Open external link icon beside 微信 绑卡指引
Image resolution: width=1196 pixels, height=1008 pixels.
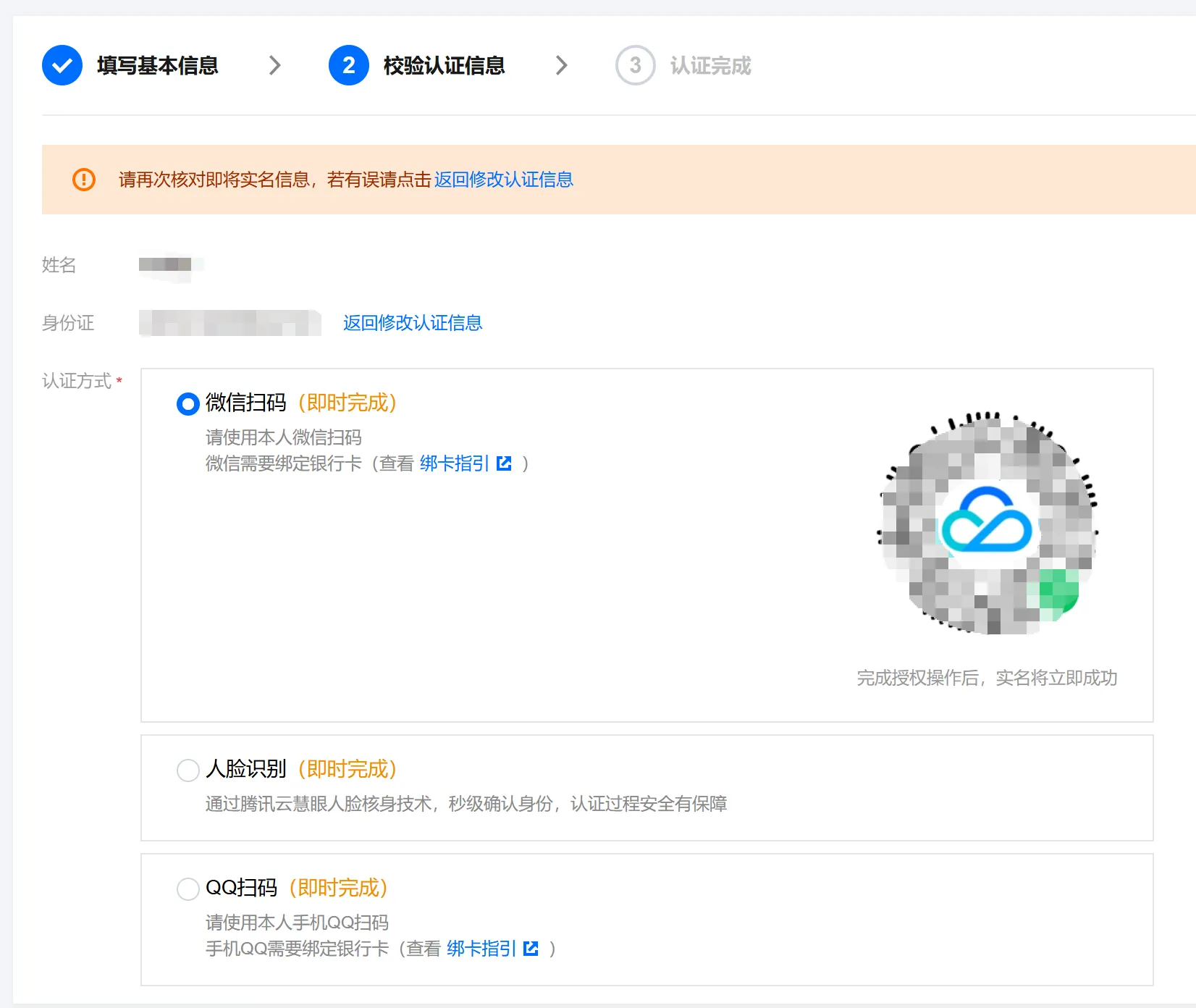pos(505,463)
